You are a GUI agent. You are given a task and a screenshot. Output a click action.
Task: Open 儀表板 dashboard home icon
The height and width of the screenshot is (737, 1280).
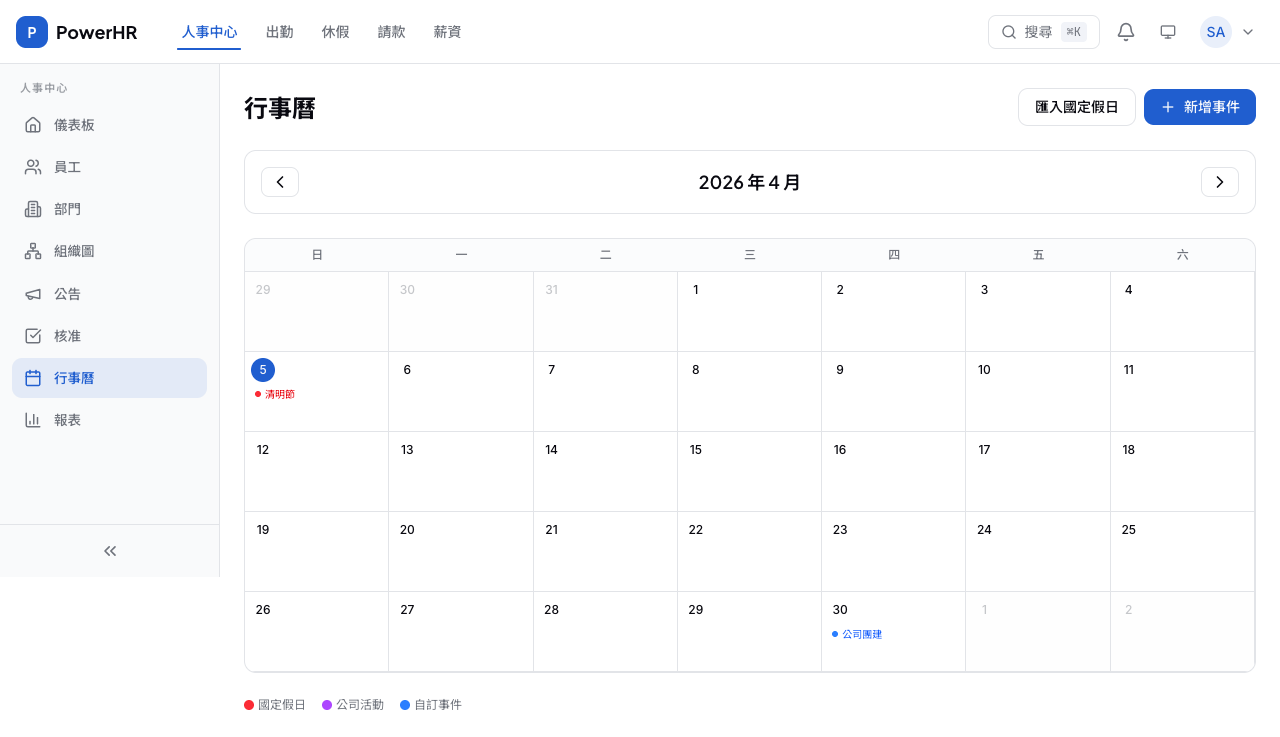coord(33,125)
